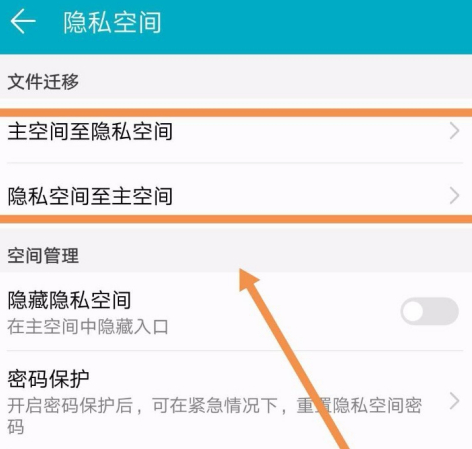472x449 pixels.
Task: Tap the chevron beside 密码保护
Action: coord(454,401)
